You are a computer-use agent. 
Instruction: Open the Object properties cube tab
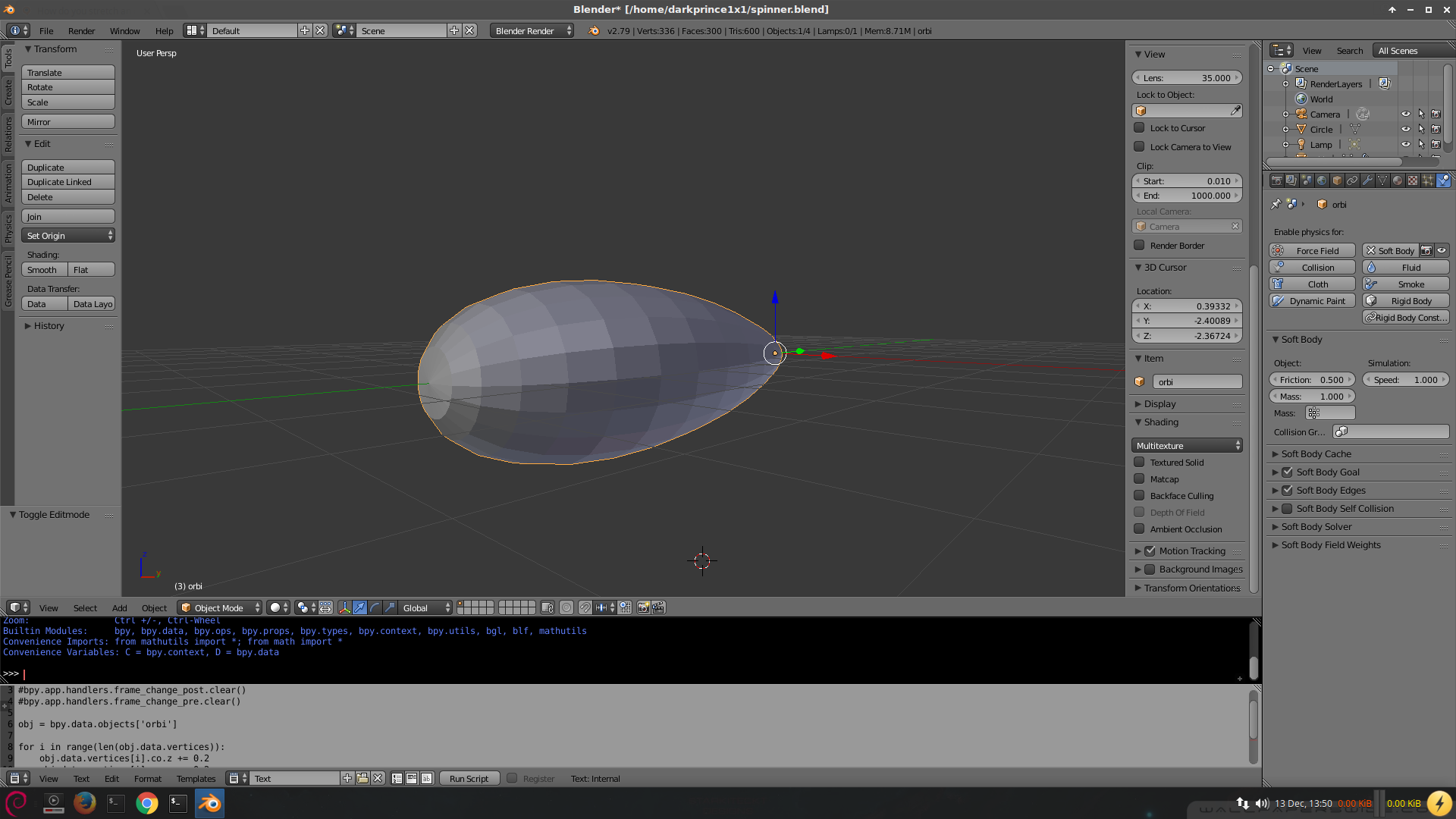pos(1337,180)
